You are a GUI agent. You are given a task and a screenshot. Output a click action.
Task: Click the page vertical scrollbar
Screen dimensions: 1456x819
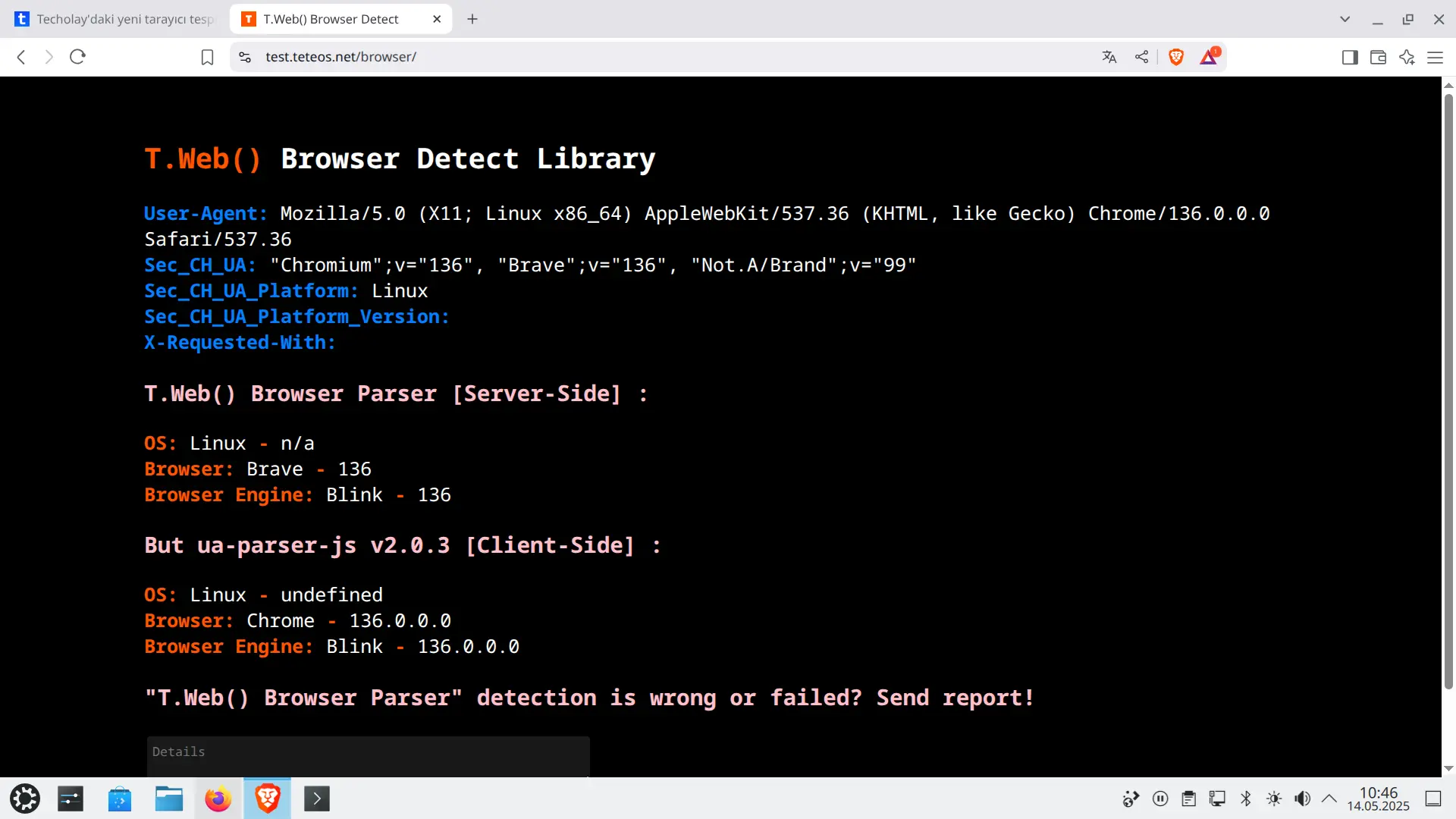(x=1448, y=391)
